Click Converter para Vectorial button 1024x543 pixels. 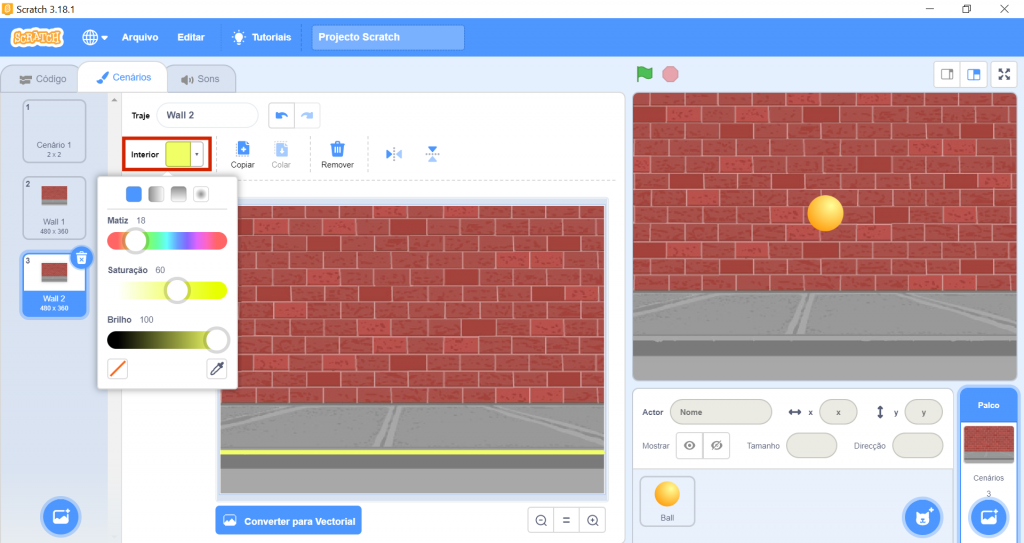click(x=289, y=521)
